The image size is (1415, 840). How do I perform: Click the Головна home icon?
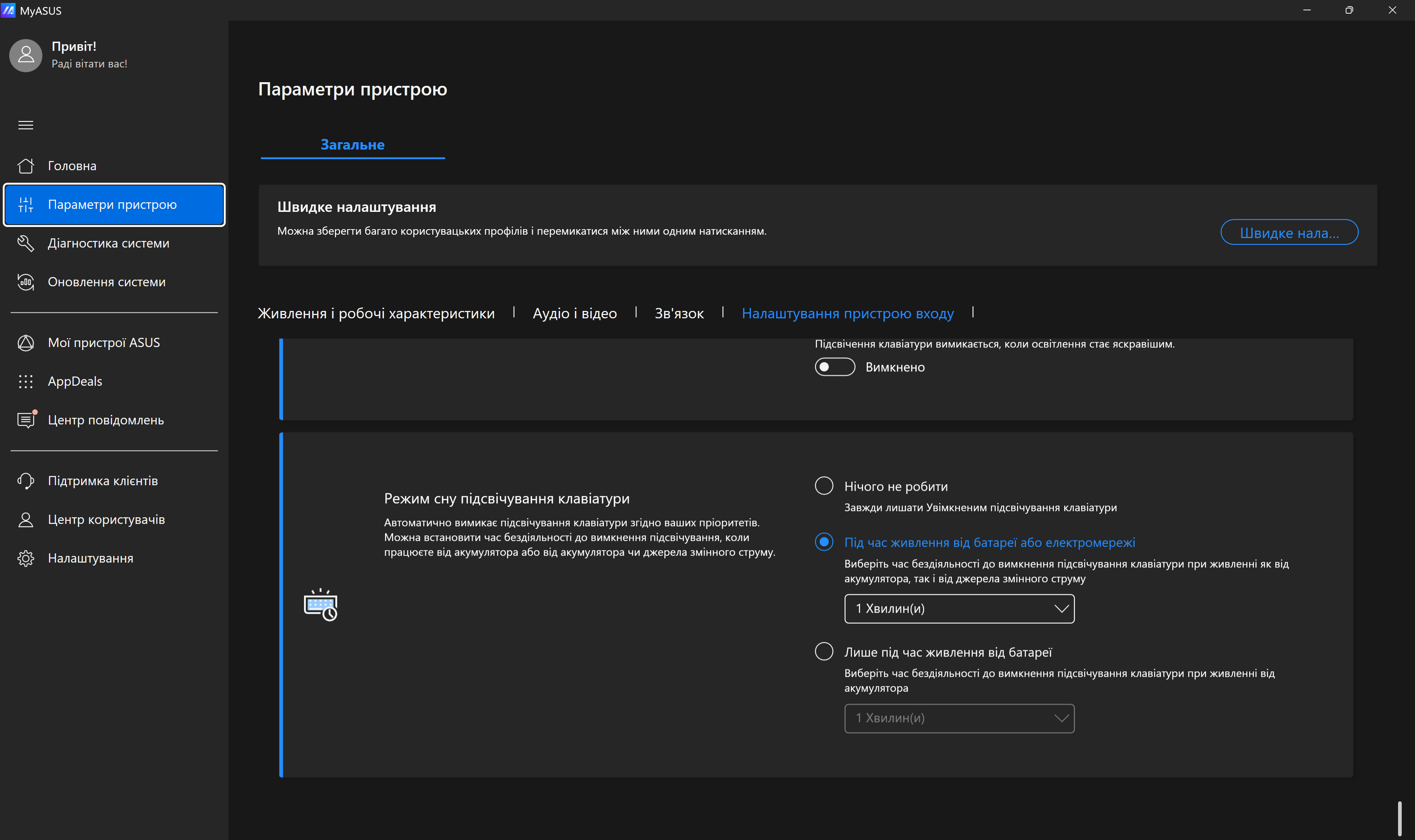tap(25, 166)
